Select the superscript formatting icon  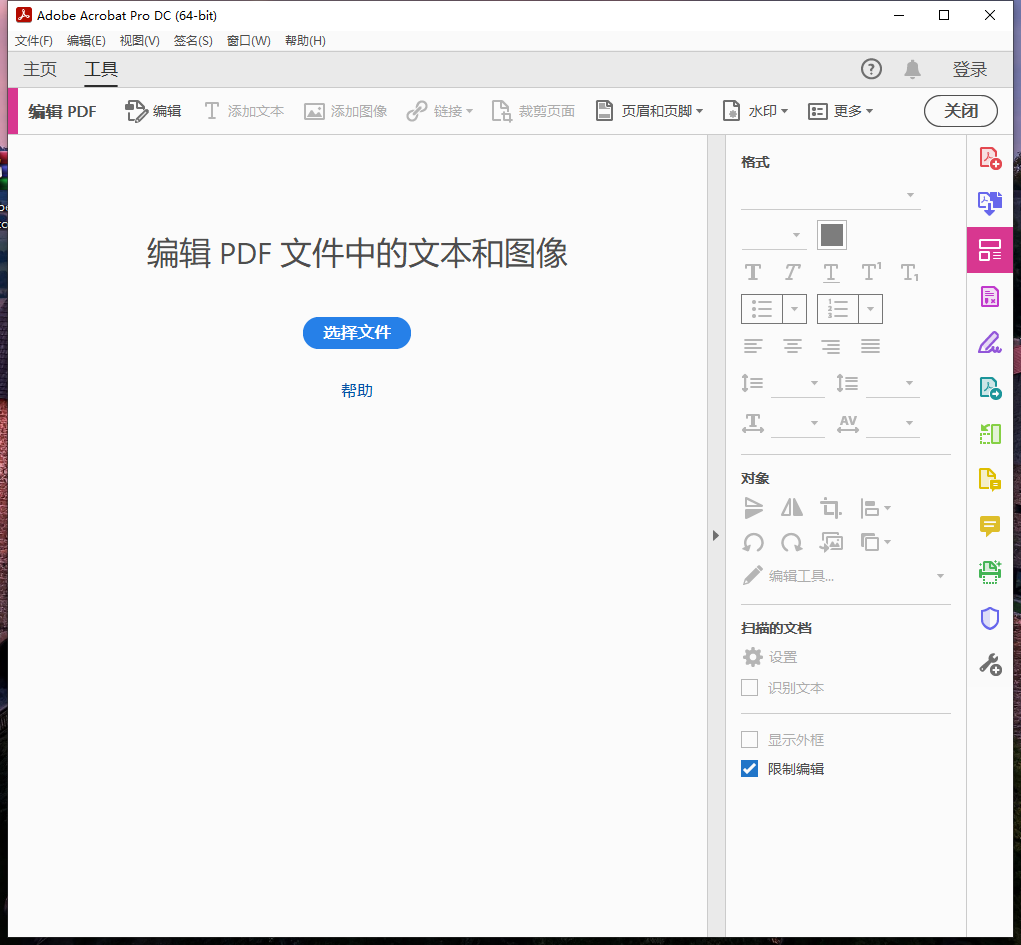click(x=870, y=271)
